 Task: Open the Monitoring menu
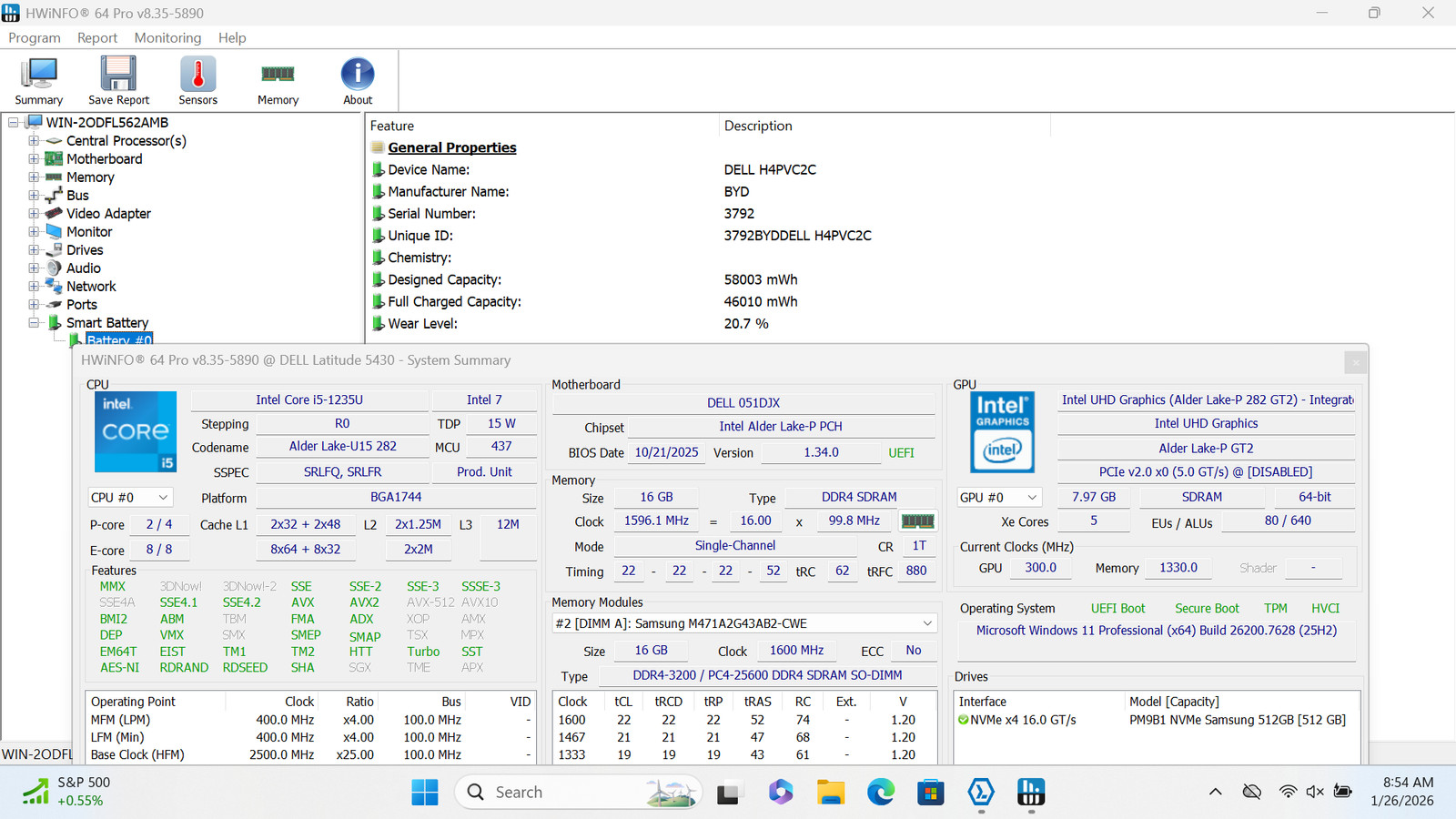pyautogui.click(x=167, y=37)
